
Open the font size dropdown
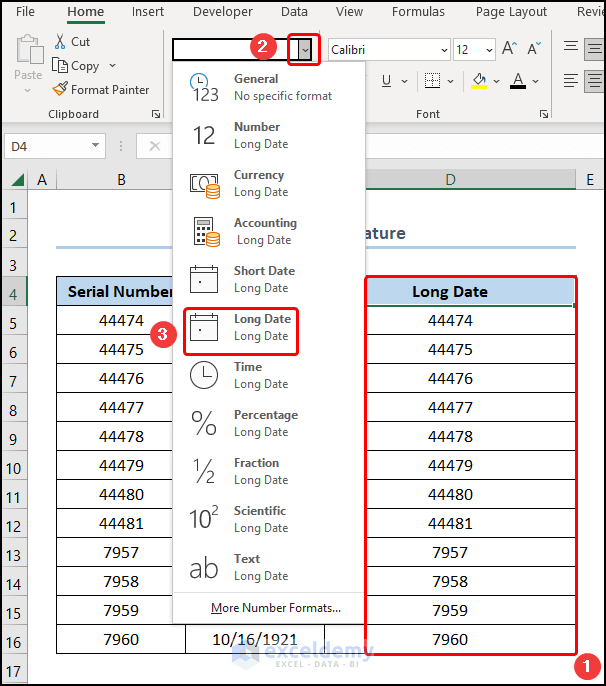[489, 50]
